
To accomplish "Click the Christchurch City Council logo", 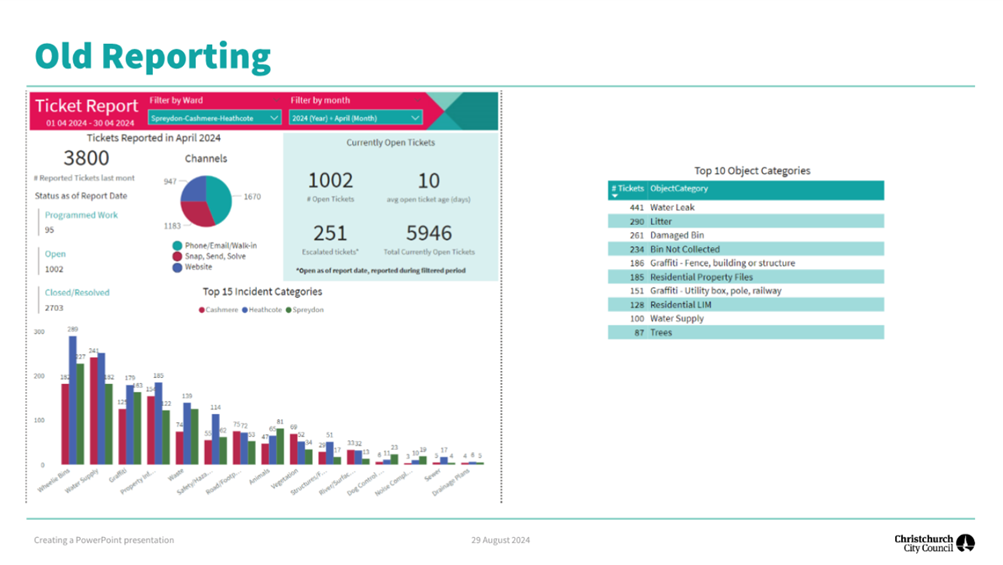I will click(934, 543).
